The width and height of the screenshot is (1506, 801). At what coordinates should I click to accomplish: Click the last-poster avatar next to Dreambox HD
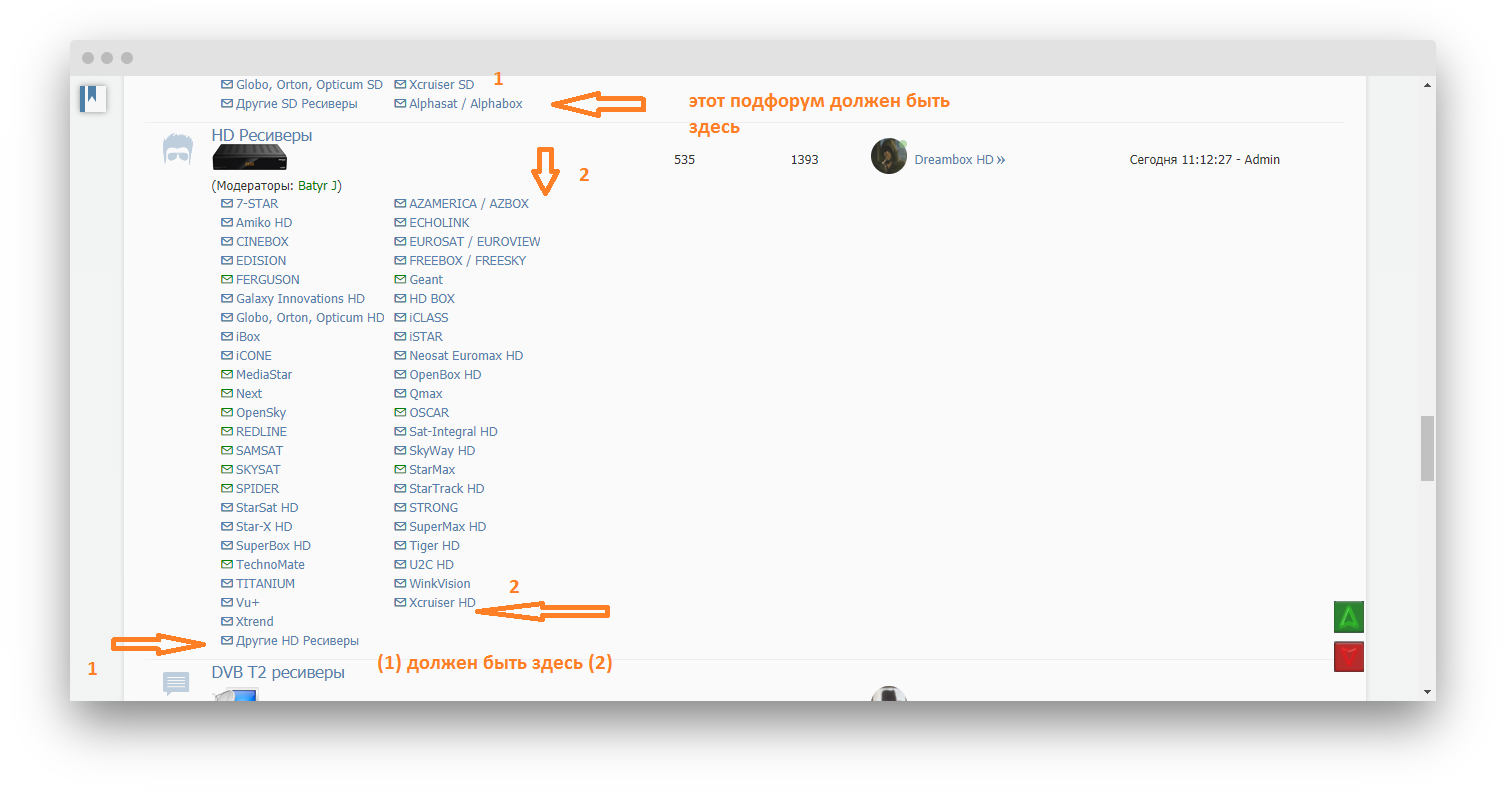889,156
